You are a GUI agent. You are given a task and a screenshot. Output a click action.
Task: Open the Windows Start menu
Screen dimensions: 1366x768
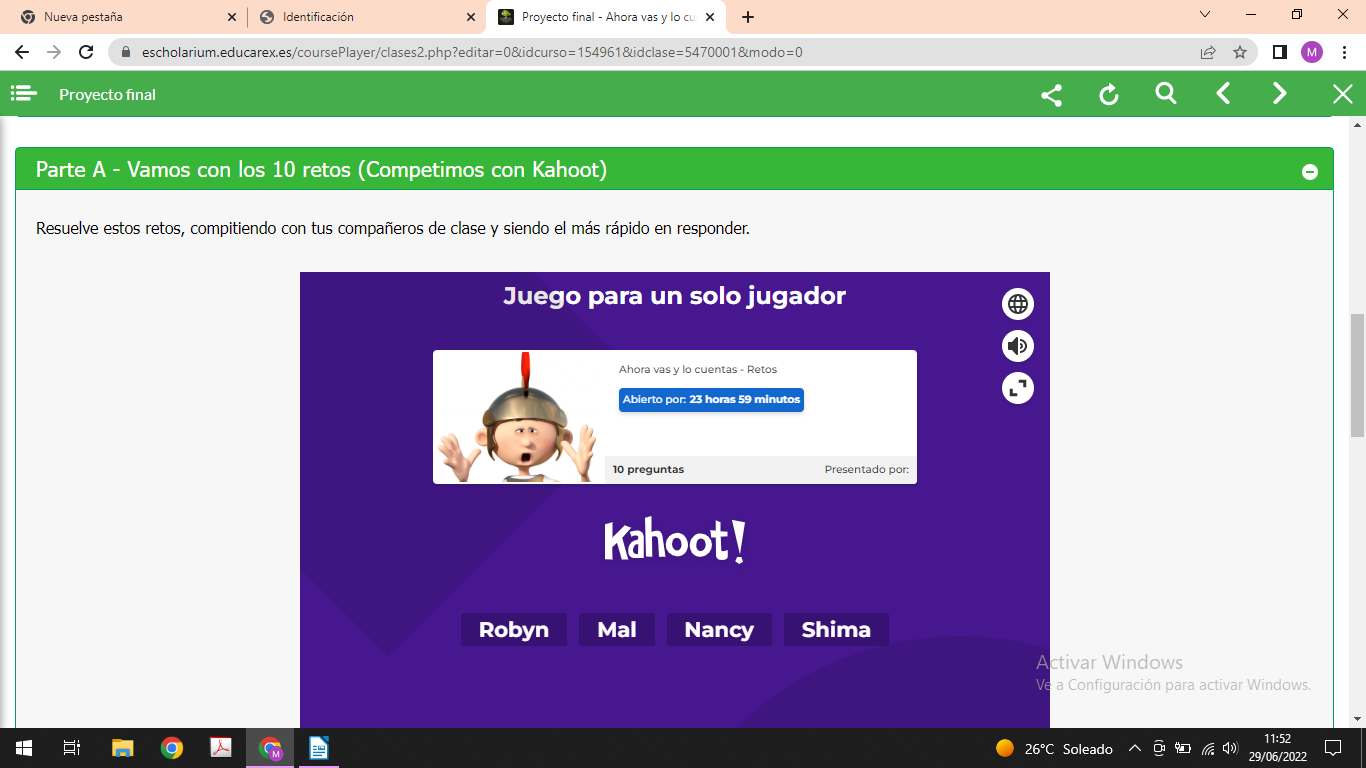pyautogui.click(x=24, y=748)
